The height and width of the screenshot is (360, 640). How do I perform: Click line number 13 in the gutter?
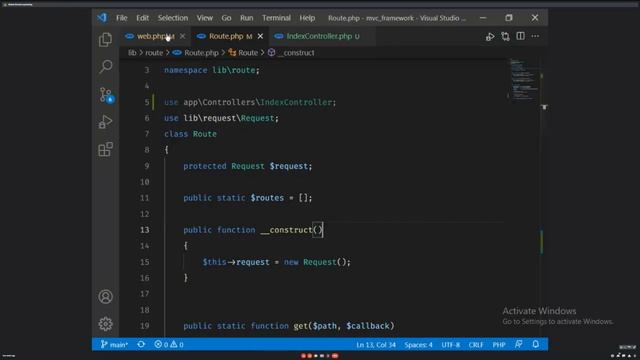(x=144, y=230)
